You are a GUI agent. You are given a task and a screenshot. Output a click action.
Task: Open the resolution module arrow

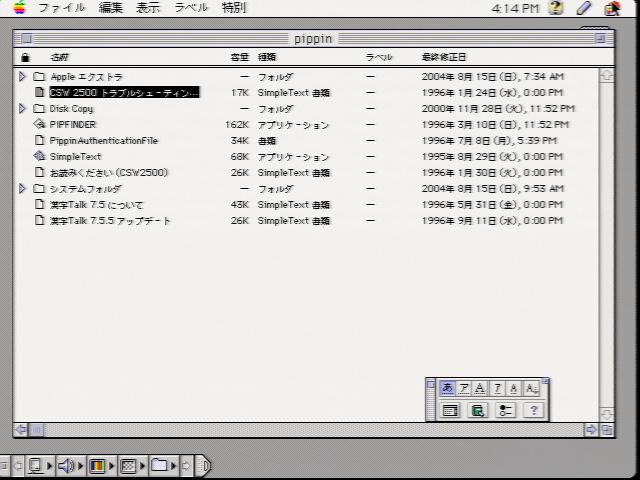tap(142, 465)
